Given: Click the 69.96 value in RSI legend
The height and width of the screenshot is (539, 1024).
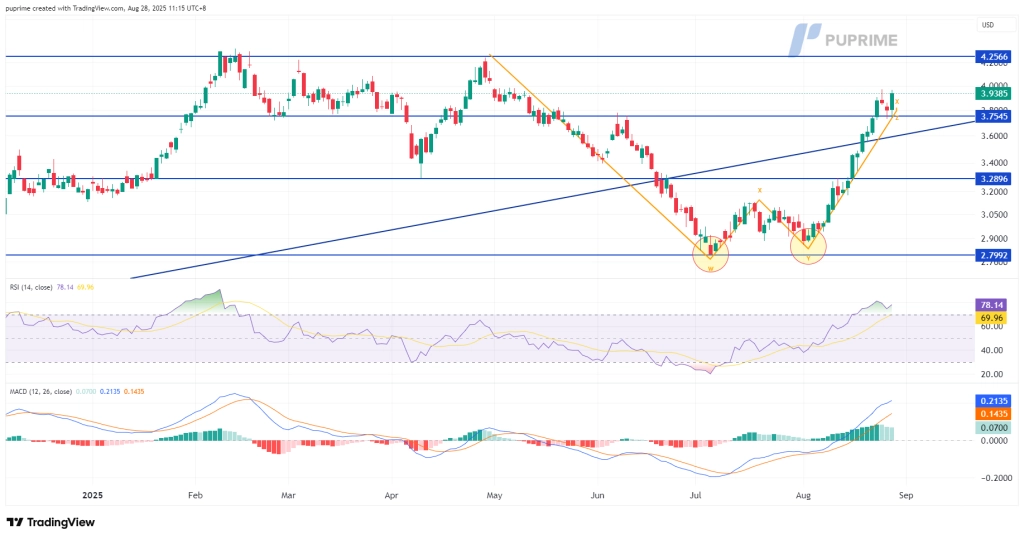Looking at the screenshot, I should (x=85, y=287).
